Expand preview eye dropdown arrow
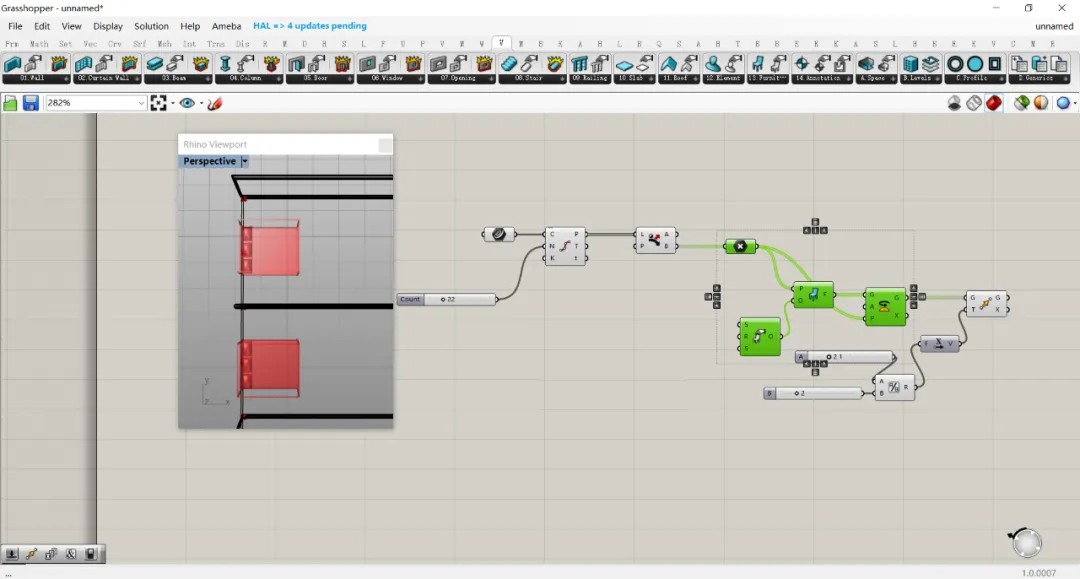The height and width of the screenshot is (579, 1080). click(x=201, y=103)
